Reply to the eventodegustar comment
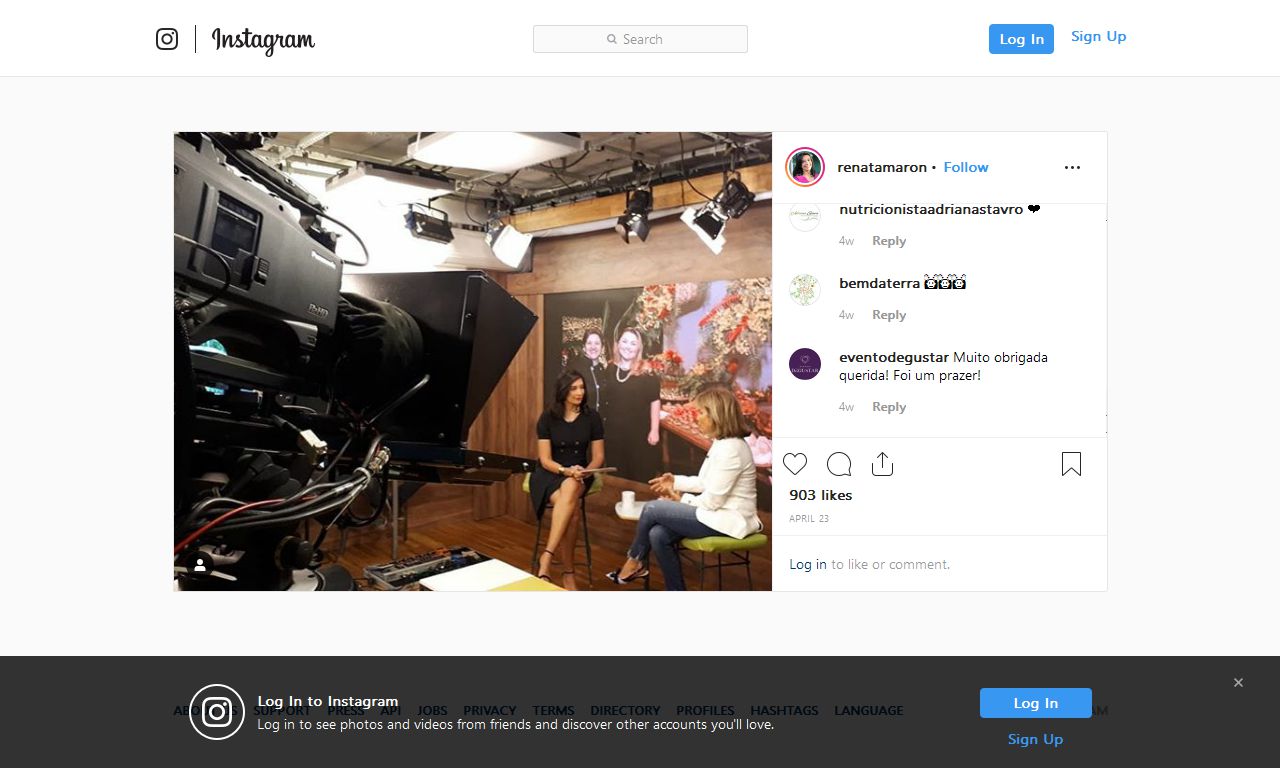Image resolution: width=1280 pixels, height=768 pixels. point(888,407)
